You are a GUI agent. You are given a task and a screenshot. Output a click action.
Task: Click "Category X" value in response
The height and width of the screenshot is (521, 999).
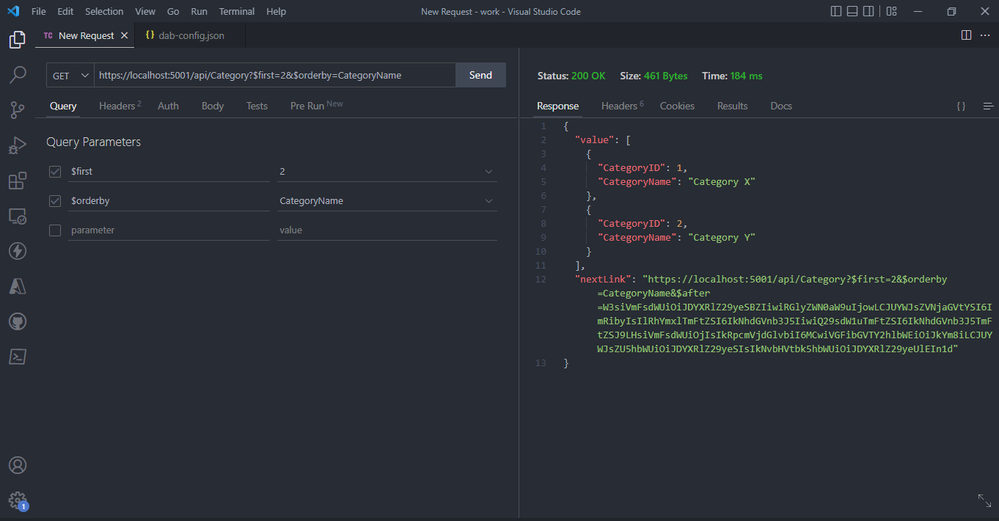pos(721,182)
